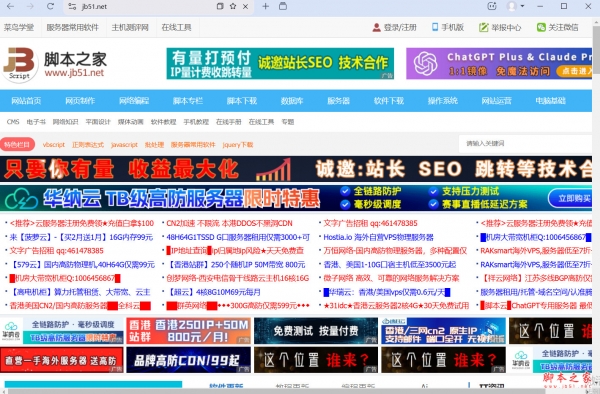Open the javascript featured link
Screen dimensions: 600x394
pos(124,145)
